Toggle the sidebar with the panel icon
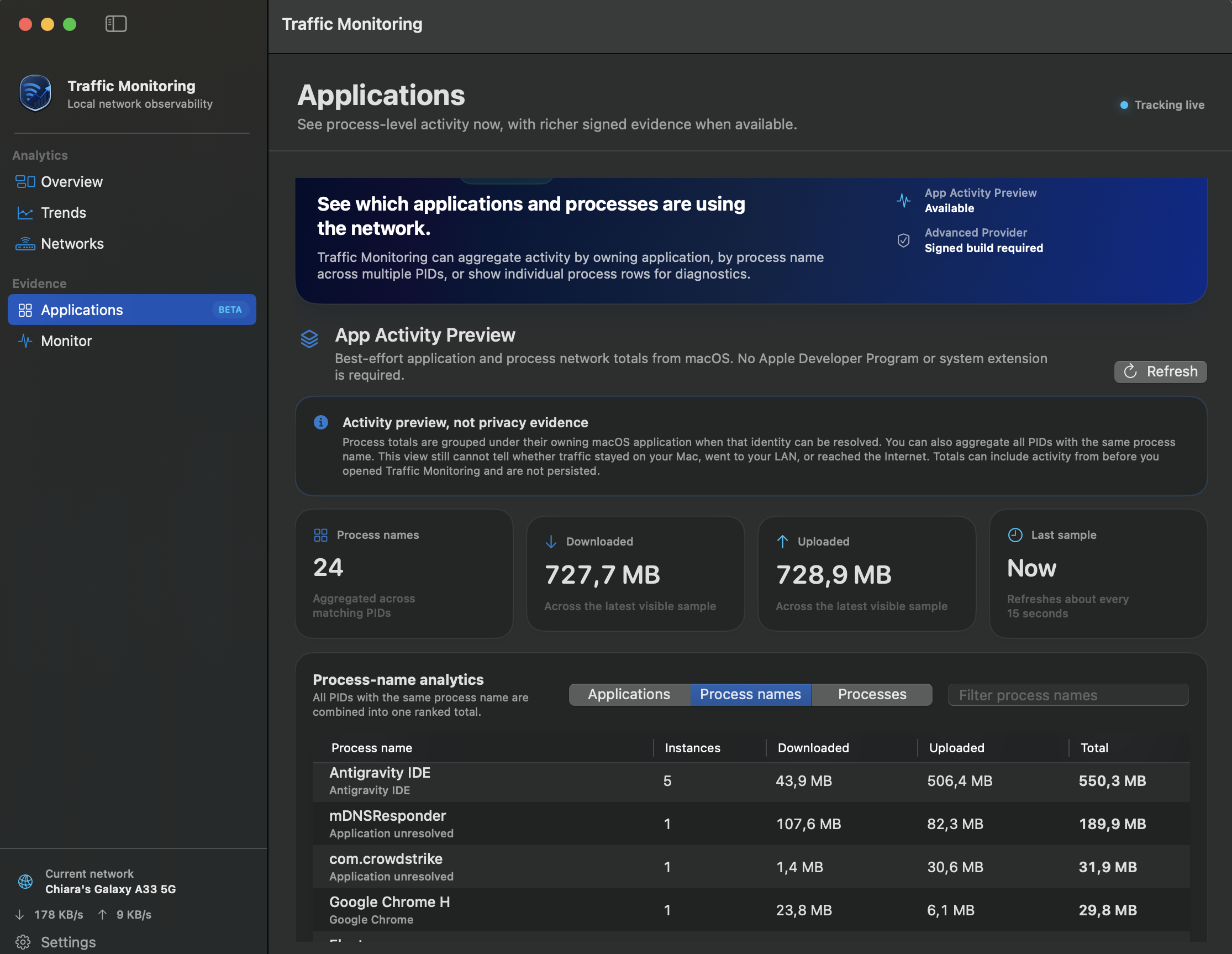 (x=116, y=24)
